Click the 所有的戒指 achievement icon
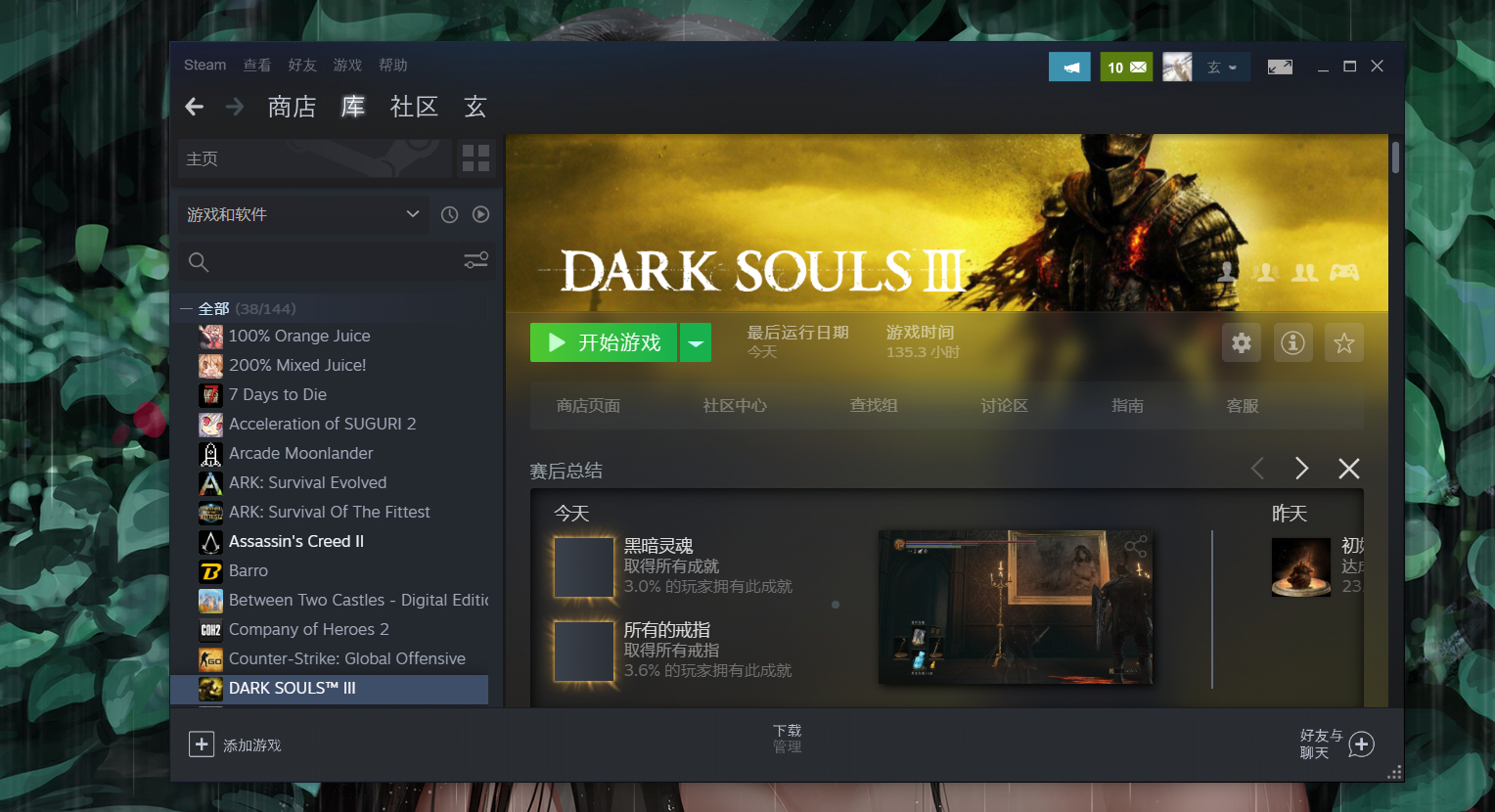1495x812 pixels. 584,651
